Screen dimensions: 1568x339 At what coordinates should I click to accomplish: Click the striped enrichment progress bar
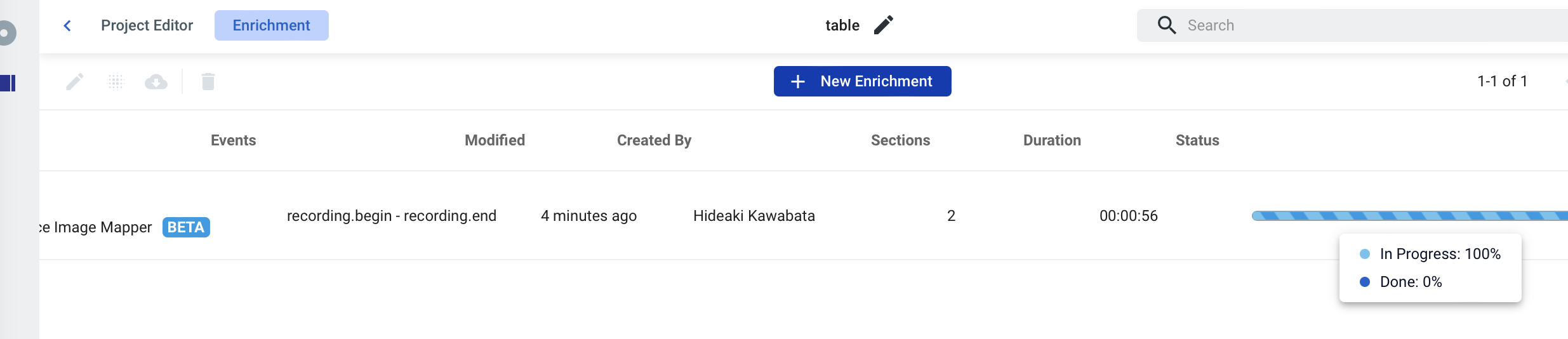(x=1410, y=216)
